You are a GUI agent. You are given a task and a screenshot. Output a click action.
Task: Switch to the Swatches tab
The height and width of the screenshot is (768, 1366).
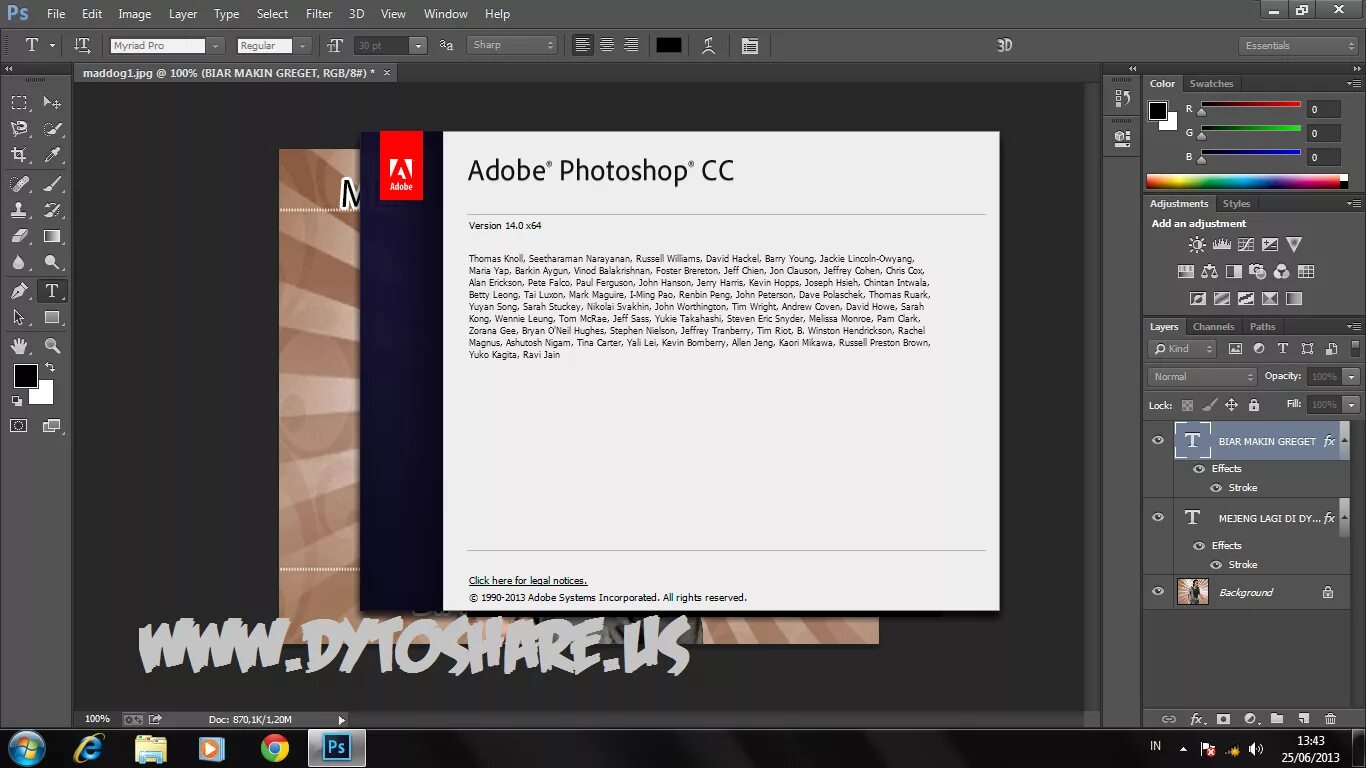1211,84
